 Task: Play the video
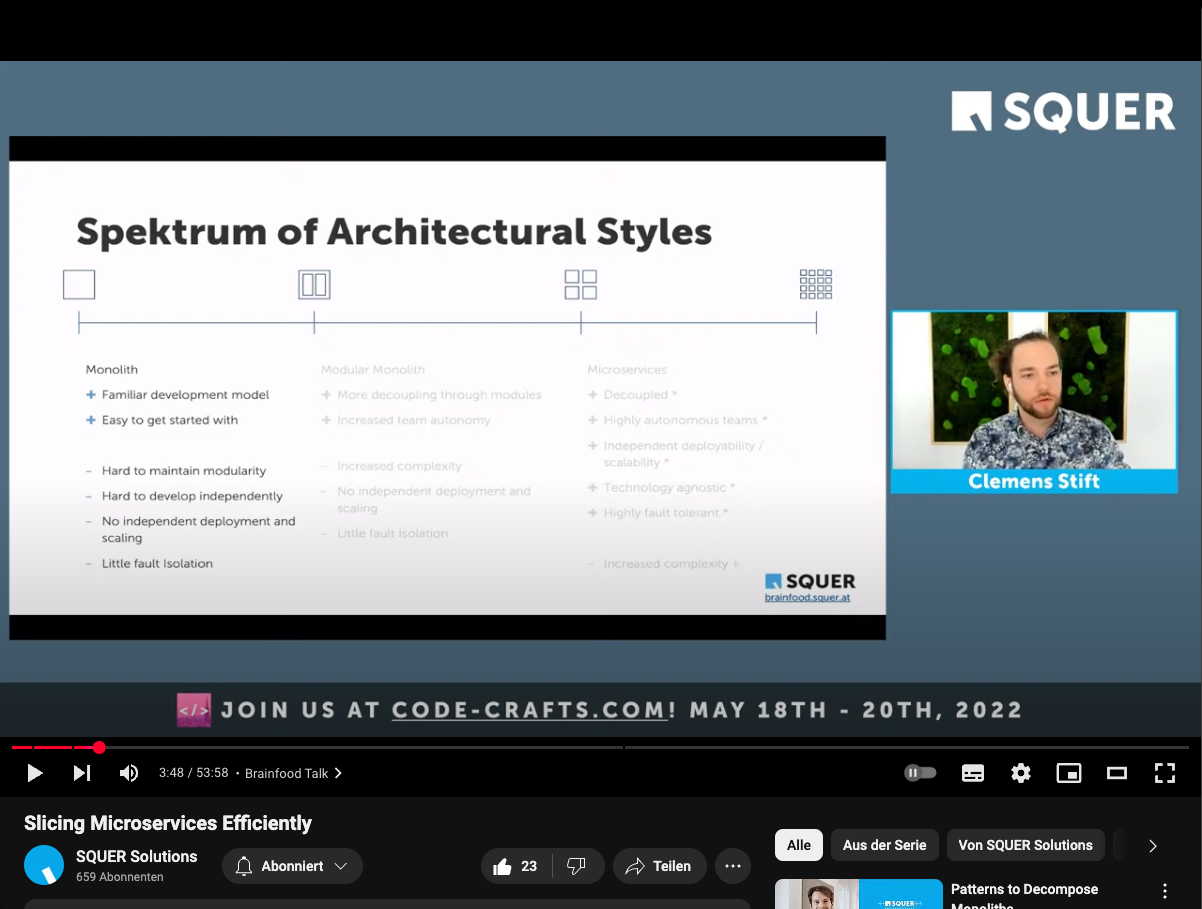pyautogui.click(x=33, y=772)
